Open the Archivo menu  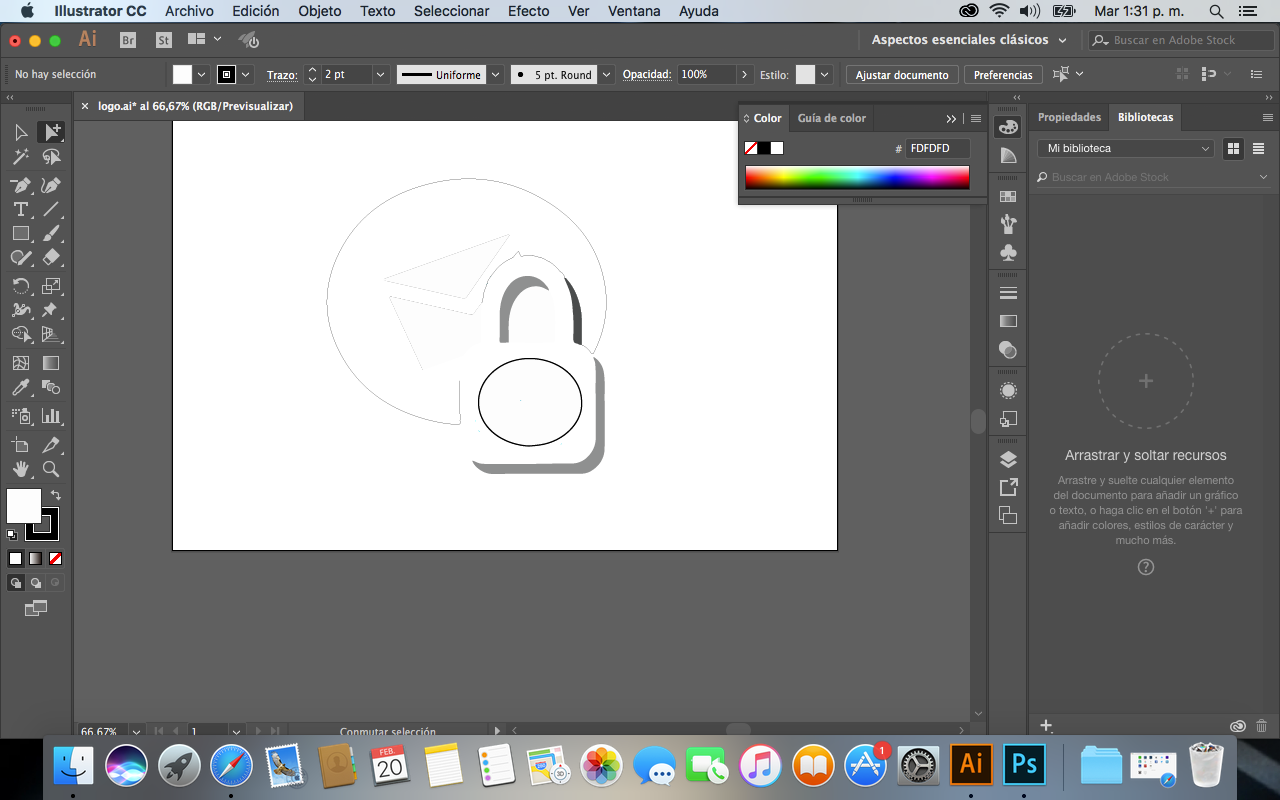(x=189, y=11)
